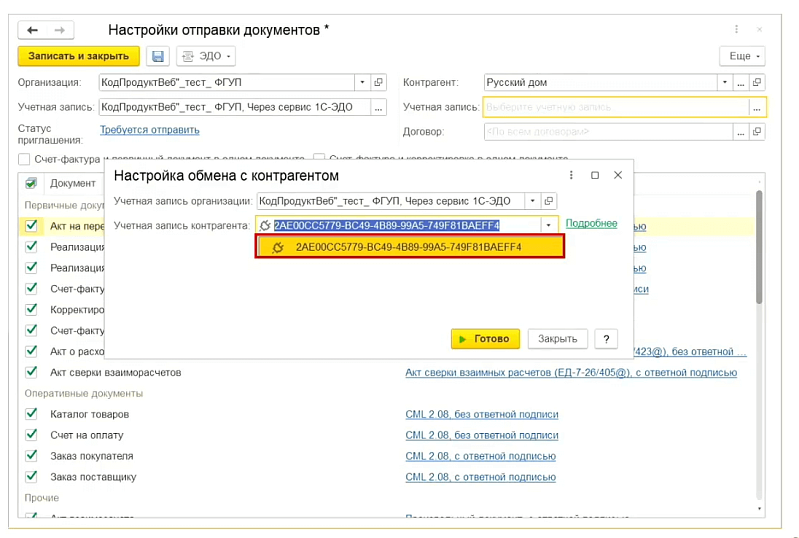The width and height of the screenshot is (799, 538).
Task: Open the Организация record via open icon
Action: click(x=379, y=83)
